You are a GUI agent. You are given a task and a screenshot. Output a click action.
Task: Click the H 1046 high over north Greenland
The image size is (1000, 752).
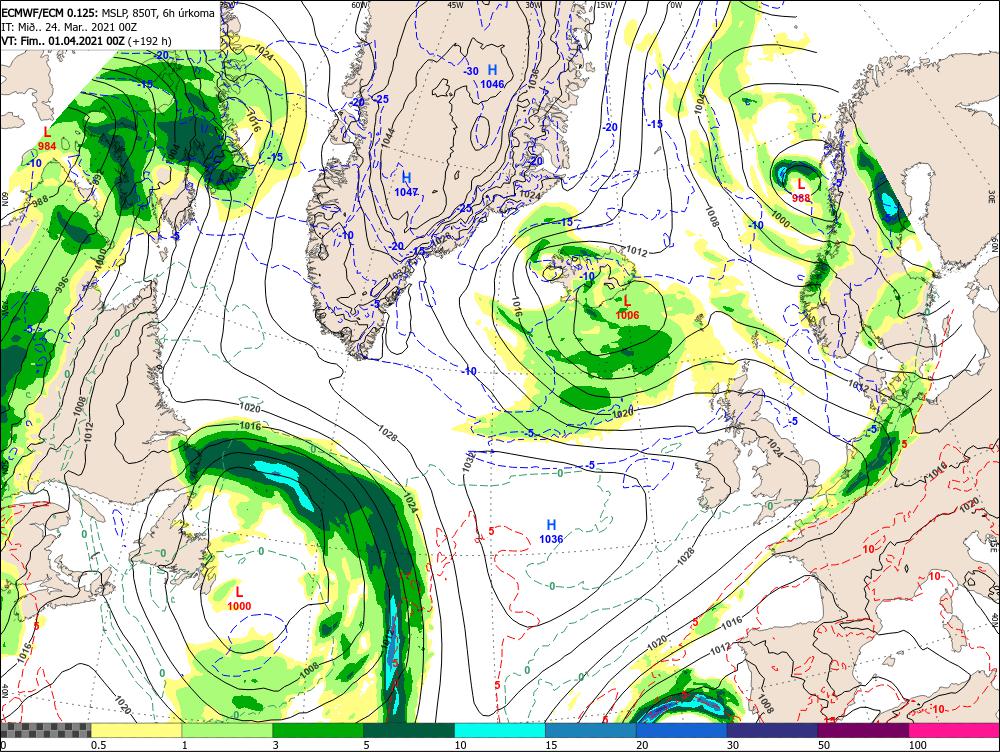492,77
